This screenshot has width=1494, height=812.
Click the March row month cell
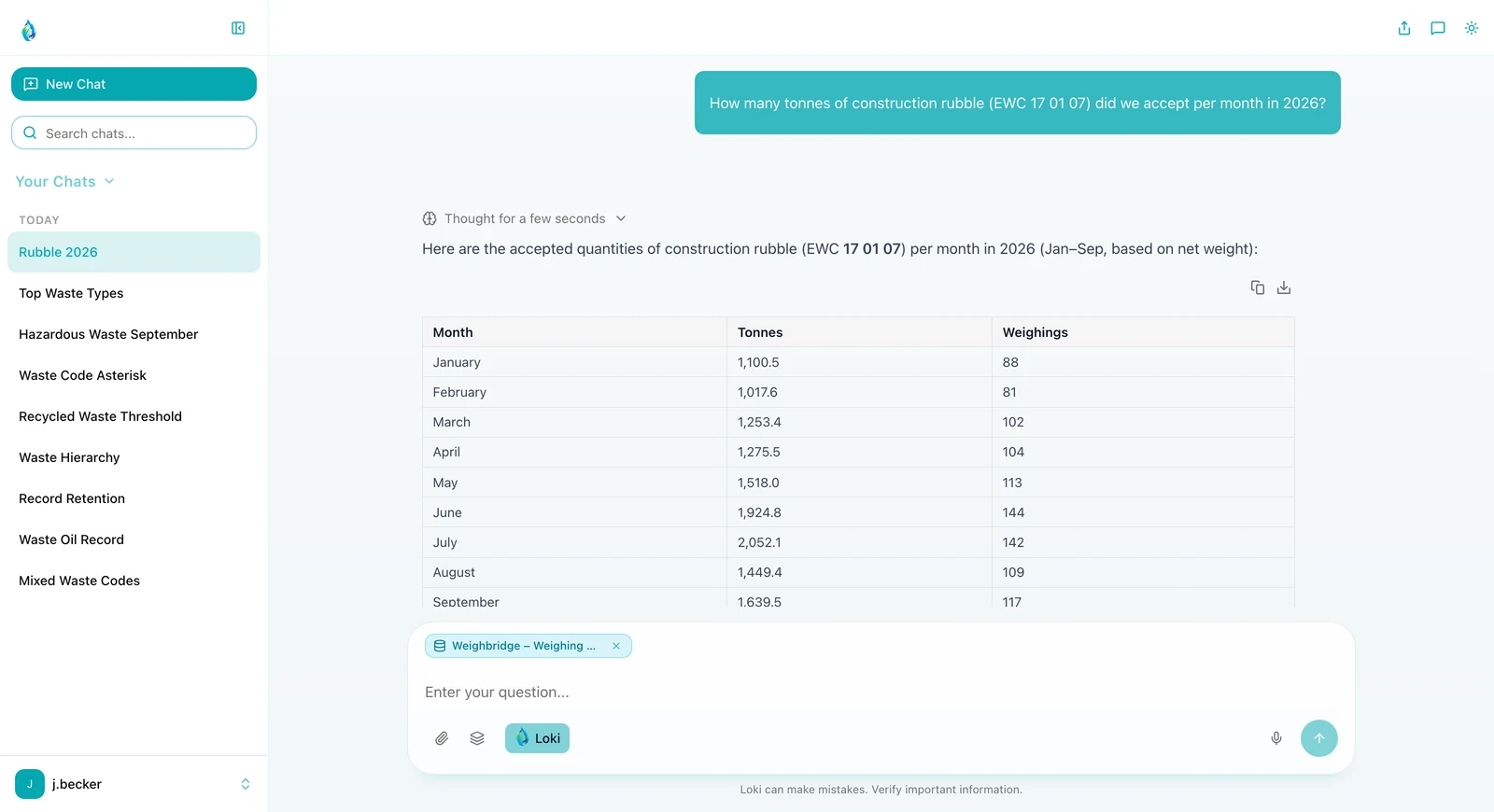coord(574,422)
